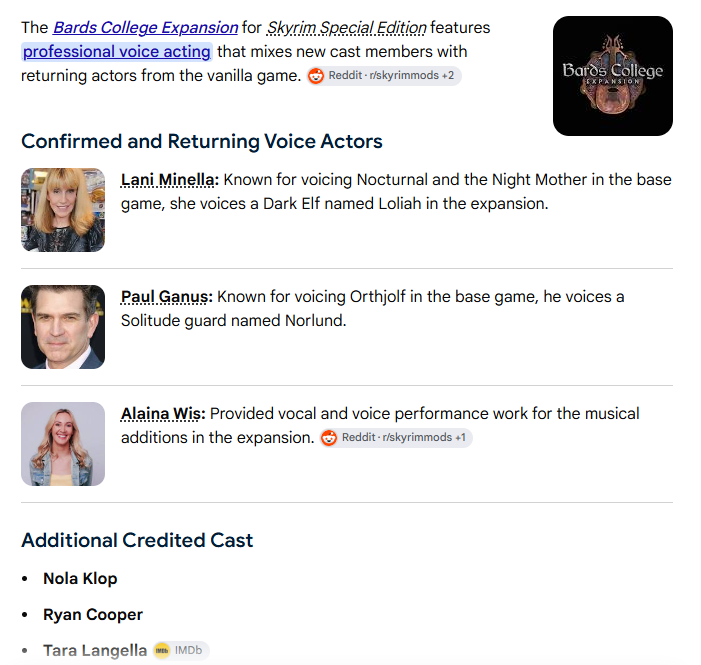Open Lani Minella's photo thumbnail

click(x=63, y=210)
